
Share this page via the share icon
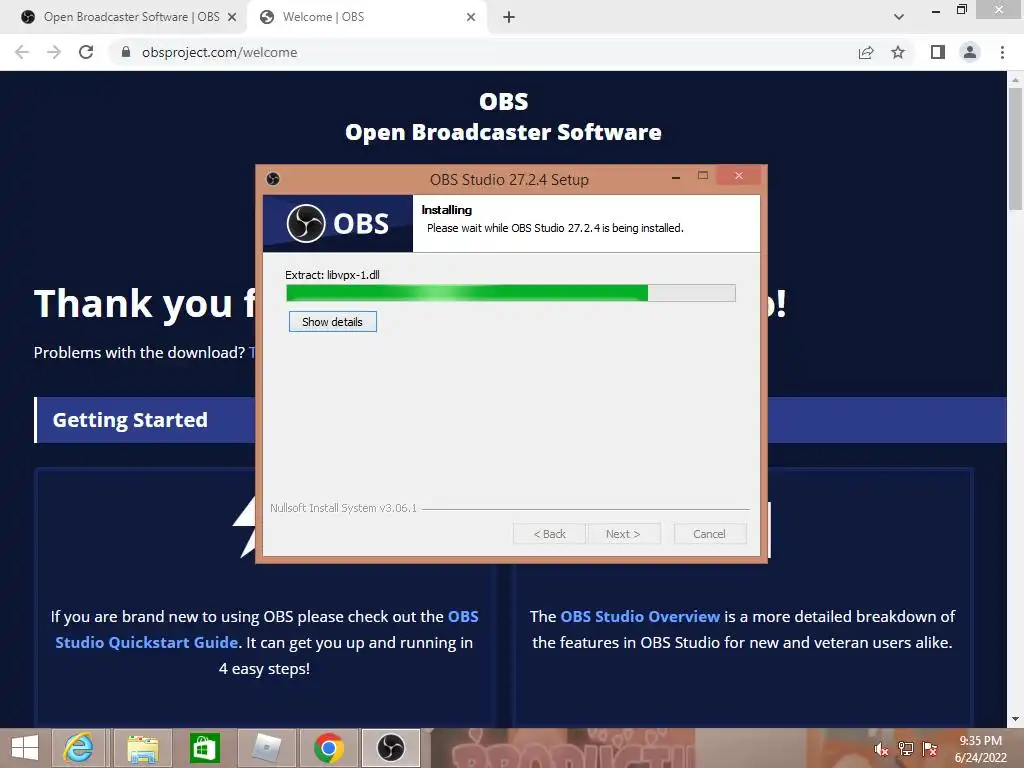point(866,52)
